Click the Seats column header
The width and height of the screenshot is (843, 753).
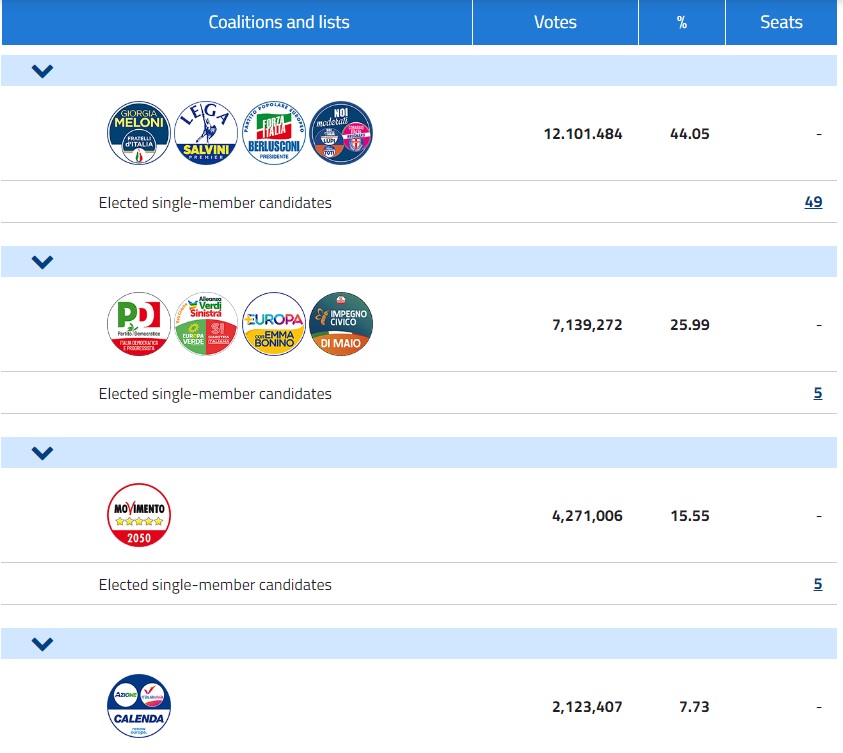coord(781,22)
